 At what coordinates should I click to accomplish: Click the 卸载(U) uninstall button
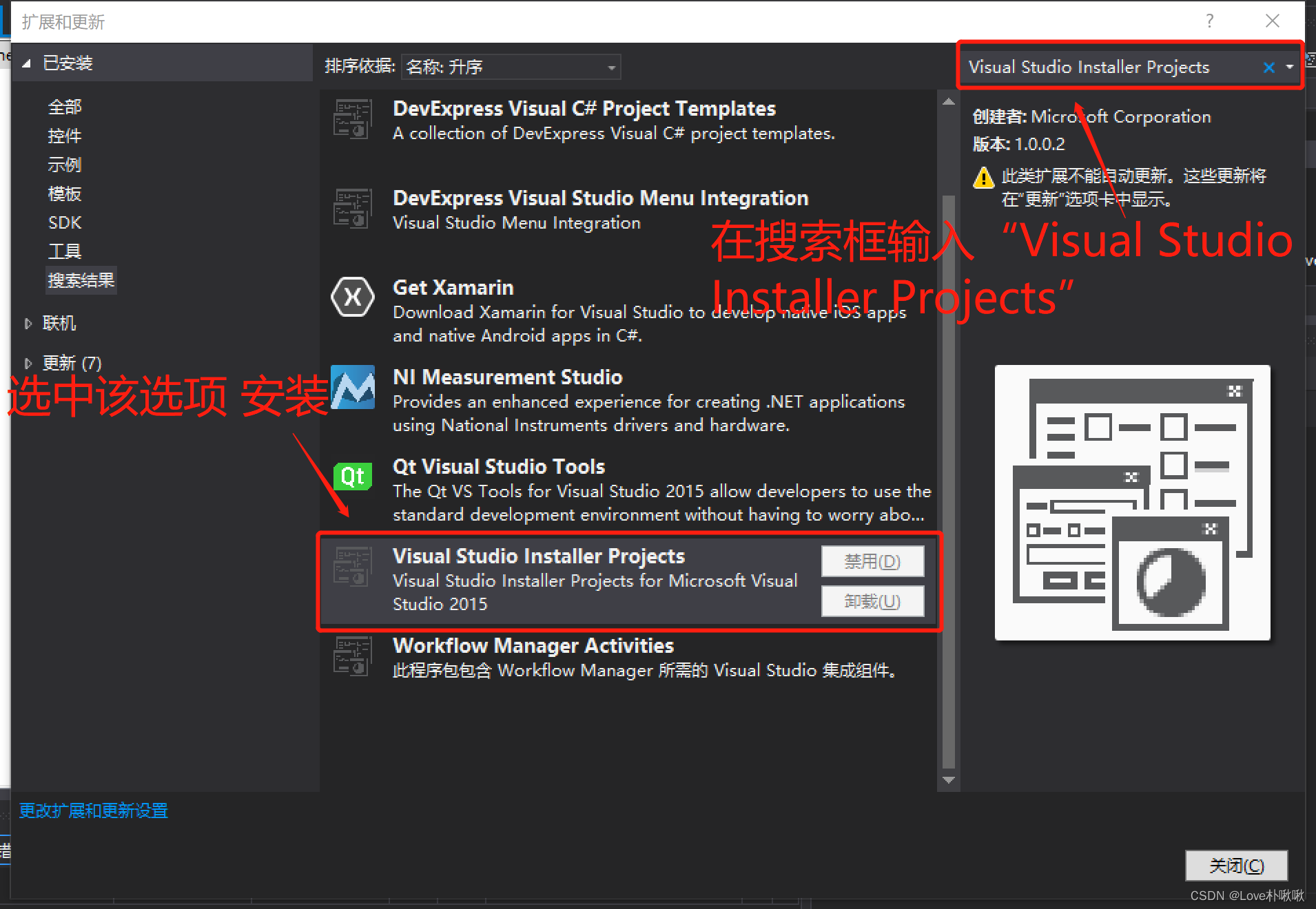872,601
